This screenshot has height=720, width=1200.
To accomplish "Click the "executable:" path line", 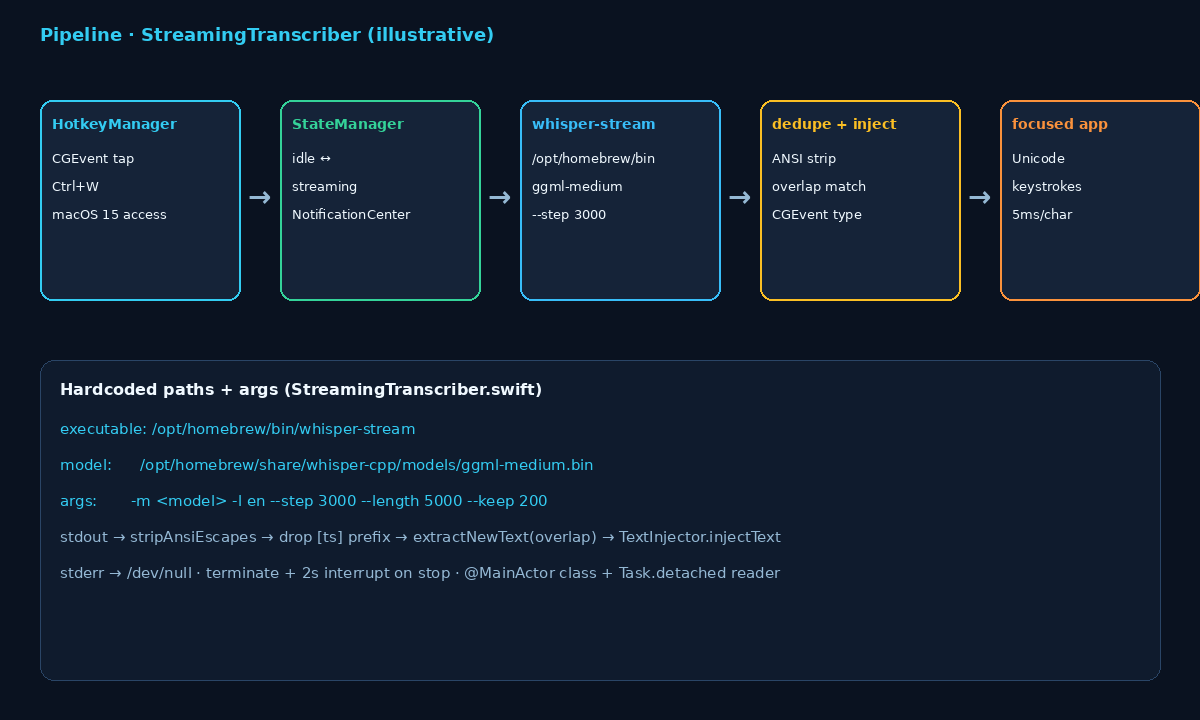I will click(x=238, y=429).
